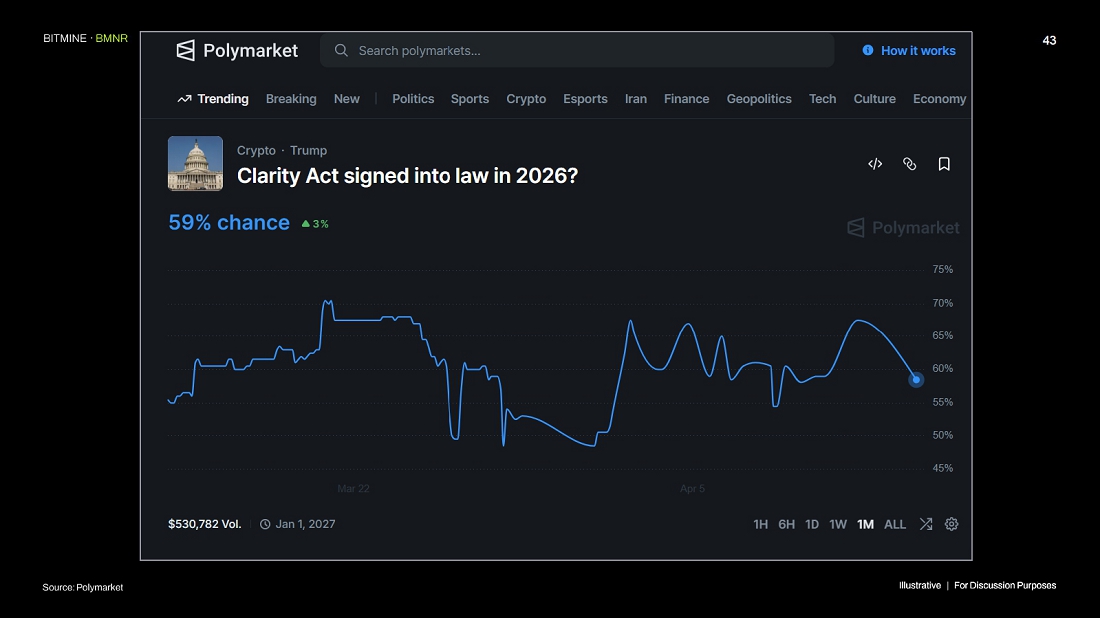Click the shuffle compare icon below chart
The height and width of the screenshot is (618, 1100).
point(926,524)
